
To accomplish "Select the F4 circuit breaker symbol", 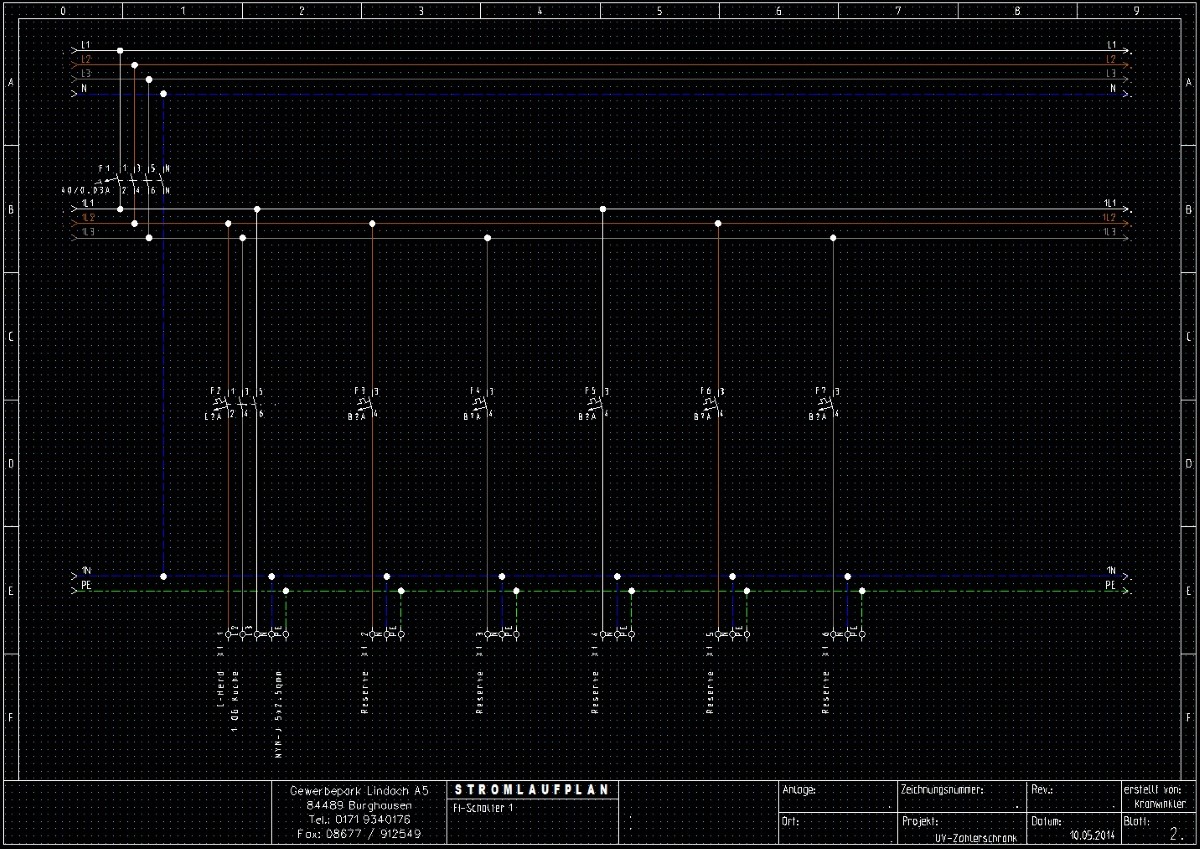I will 479,403.
